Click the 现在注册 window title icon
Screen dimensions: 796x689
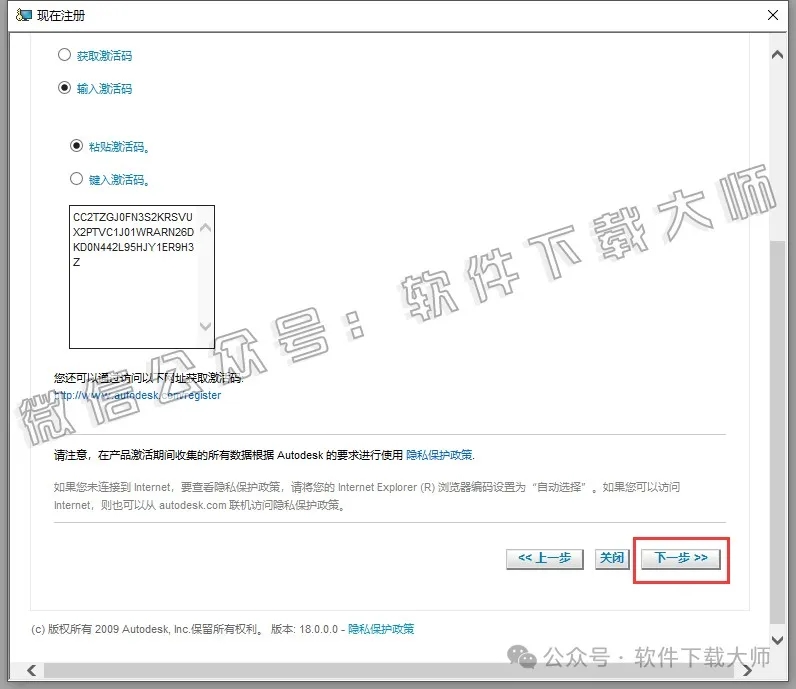point(23,15)
